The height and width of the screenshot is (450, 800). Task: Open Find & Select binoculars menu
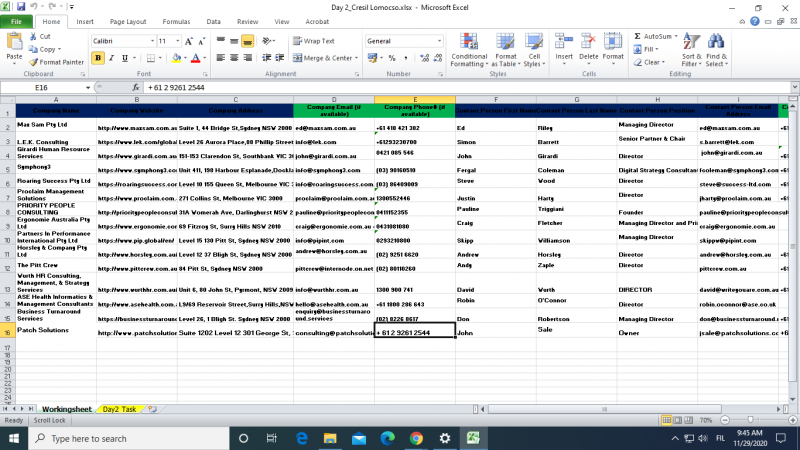click(x=716, y=49)
